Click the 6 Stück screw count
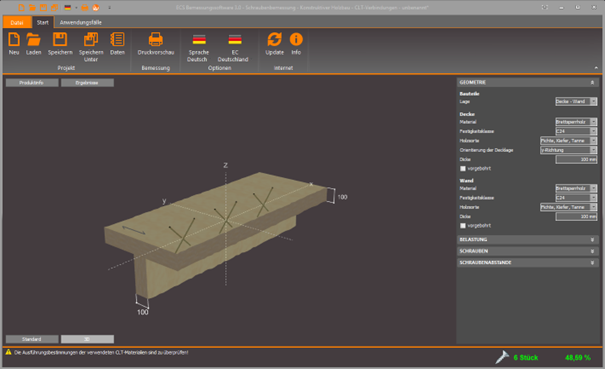Image resolution: width=605 pixels, height=369 pixels. (526, 357)
